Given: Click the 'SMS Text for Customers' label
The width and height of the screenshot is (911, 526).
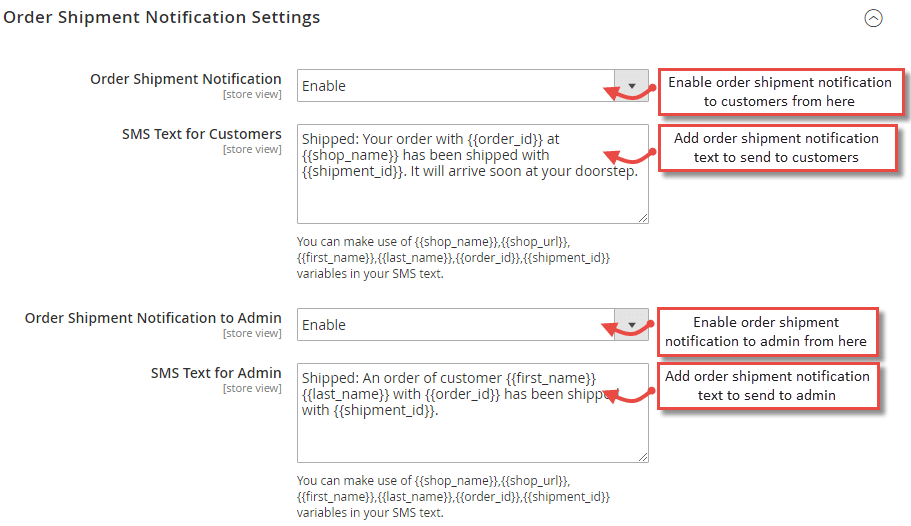Looking at the screenshot, I should click(202, 134).
